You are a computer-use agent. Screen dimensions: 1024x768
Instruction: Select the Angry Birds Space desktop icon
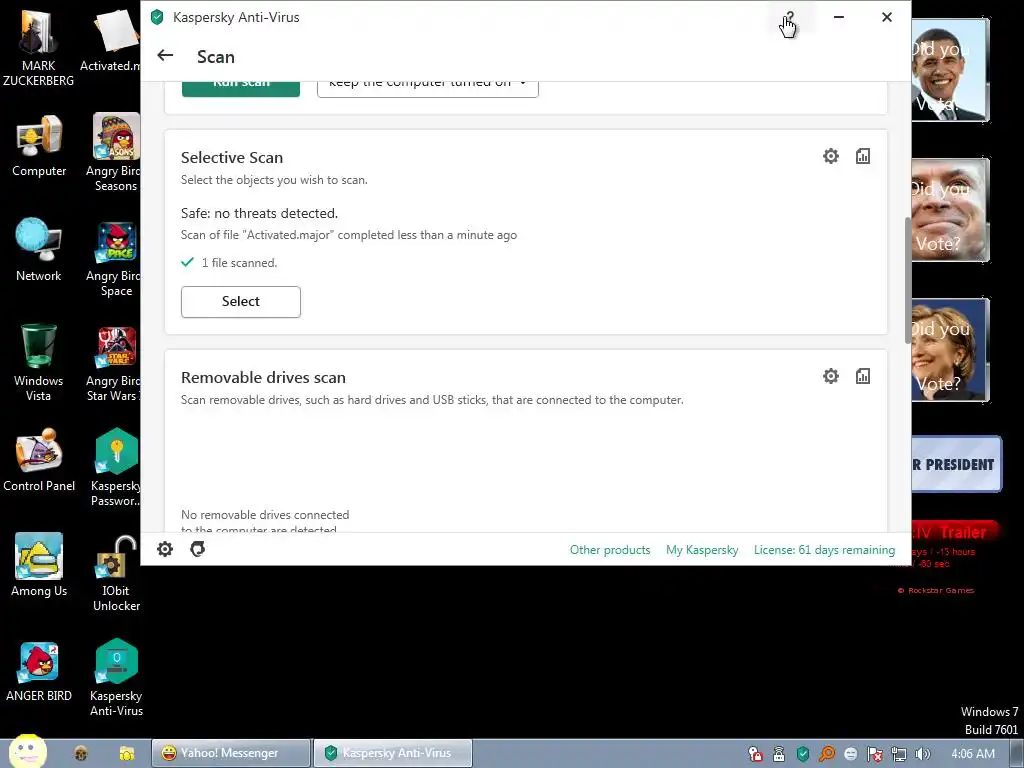(x=113, y=258)
